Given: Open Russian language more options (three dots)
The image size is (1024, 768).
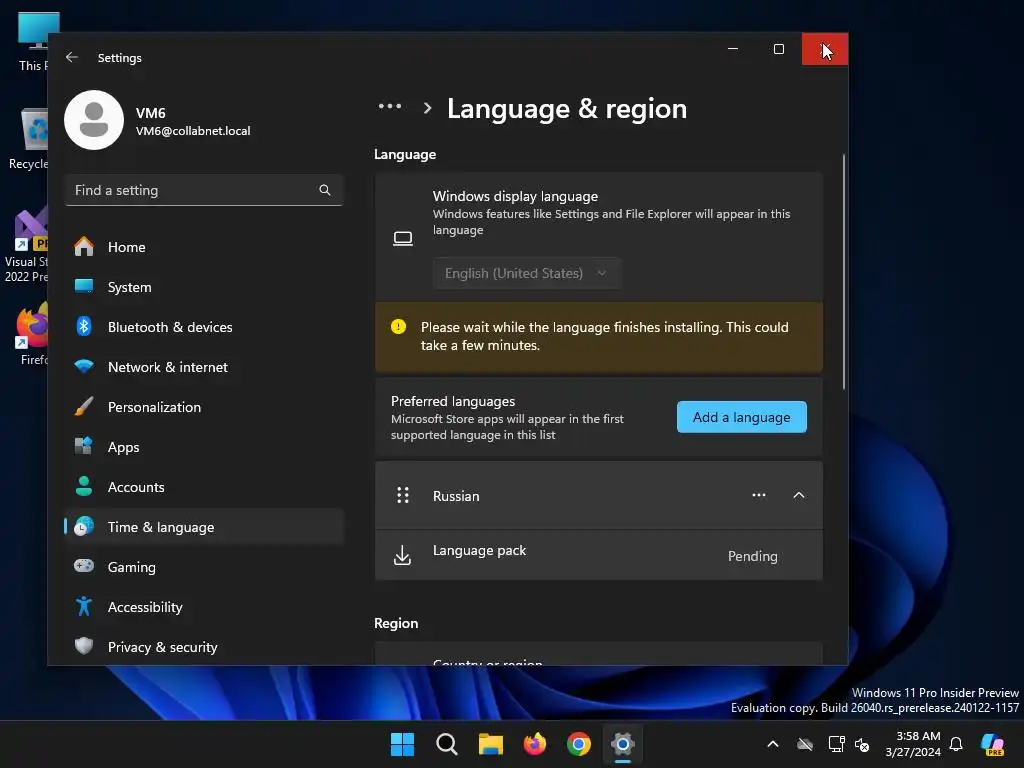Looking at the screenshot, I should [759, 495].
